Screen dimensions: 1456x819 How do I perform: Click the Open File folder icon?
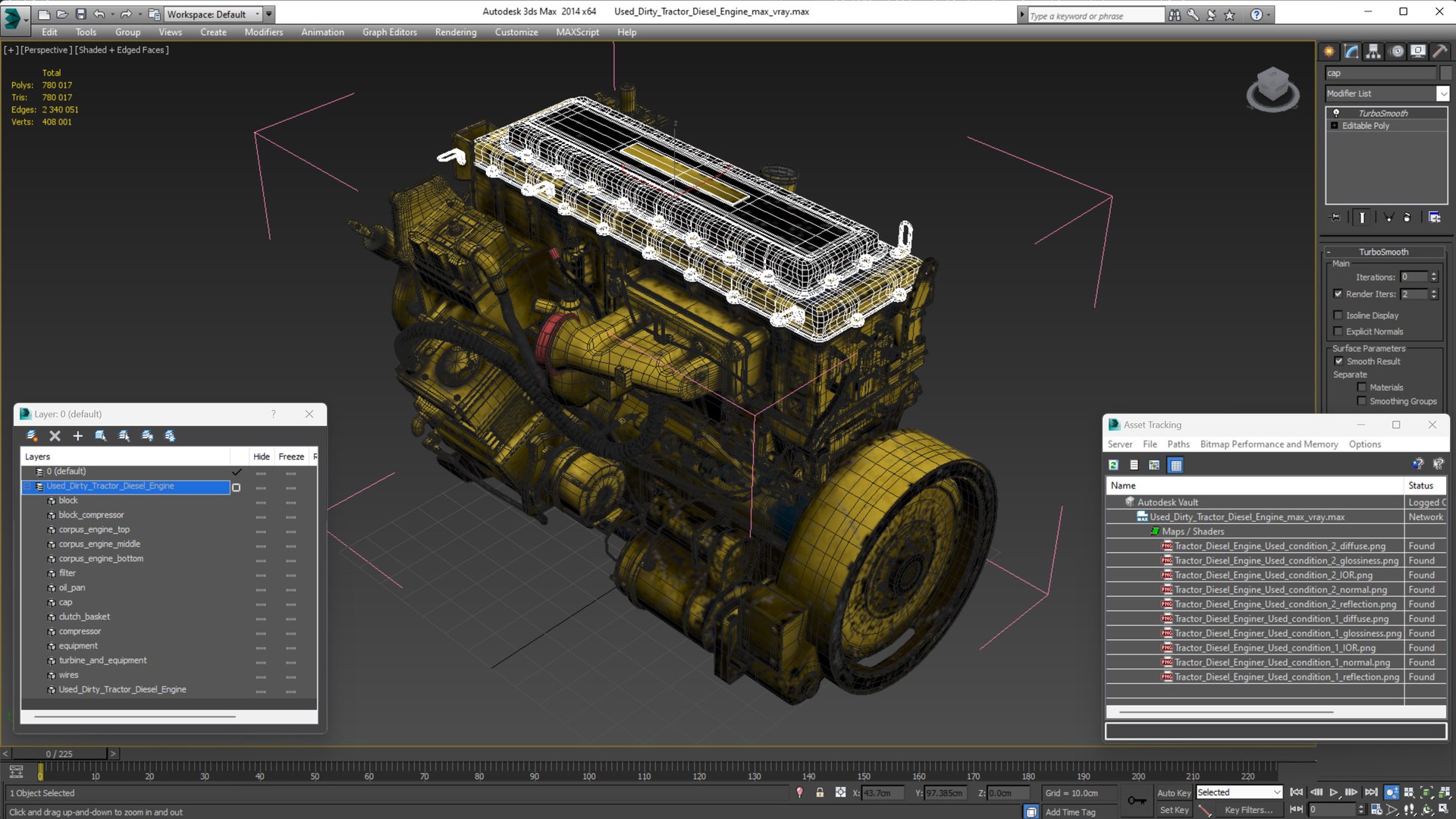pyautogui.click(x=62, y=14)
